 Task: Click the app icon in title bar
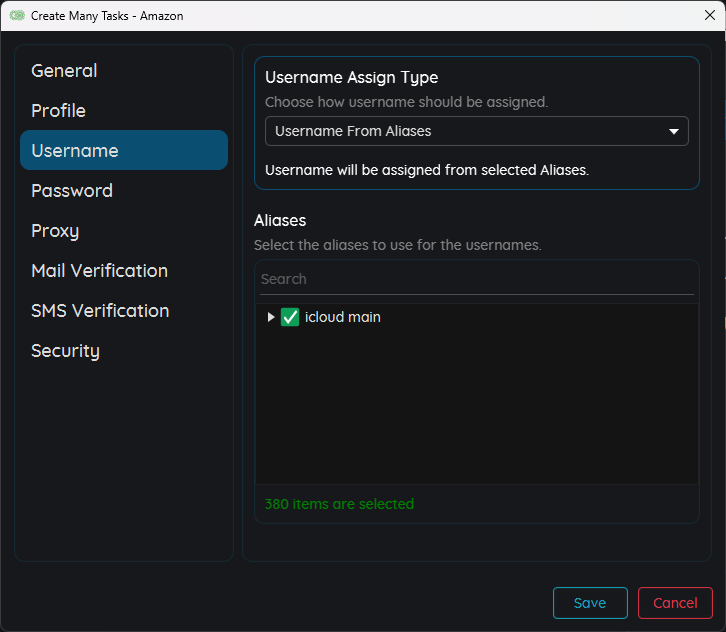pyautogui.click(x=16, y=16)
